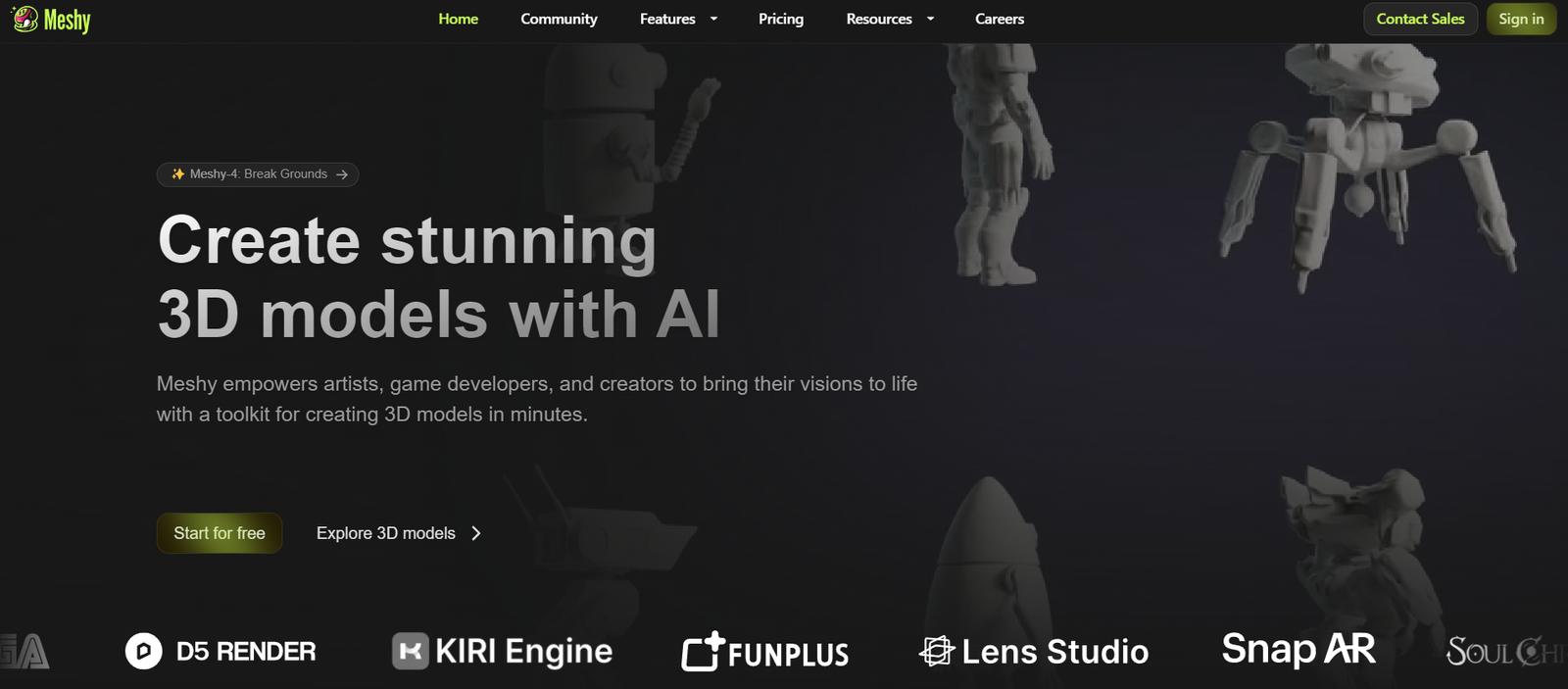Open the Community page

point(559,19)
